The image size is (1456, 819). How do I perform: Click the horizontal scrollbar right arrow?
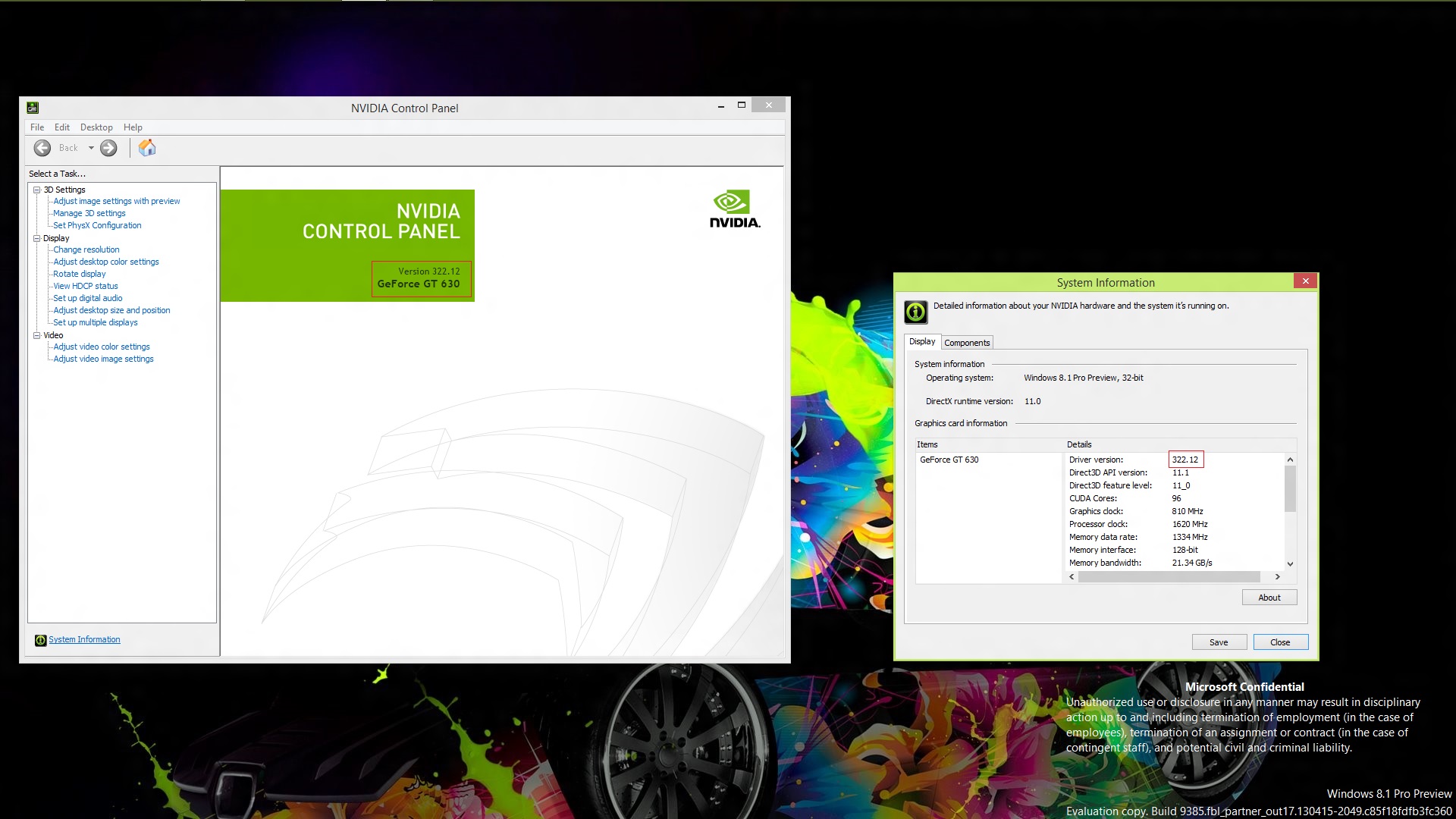[1278, 577]
